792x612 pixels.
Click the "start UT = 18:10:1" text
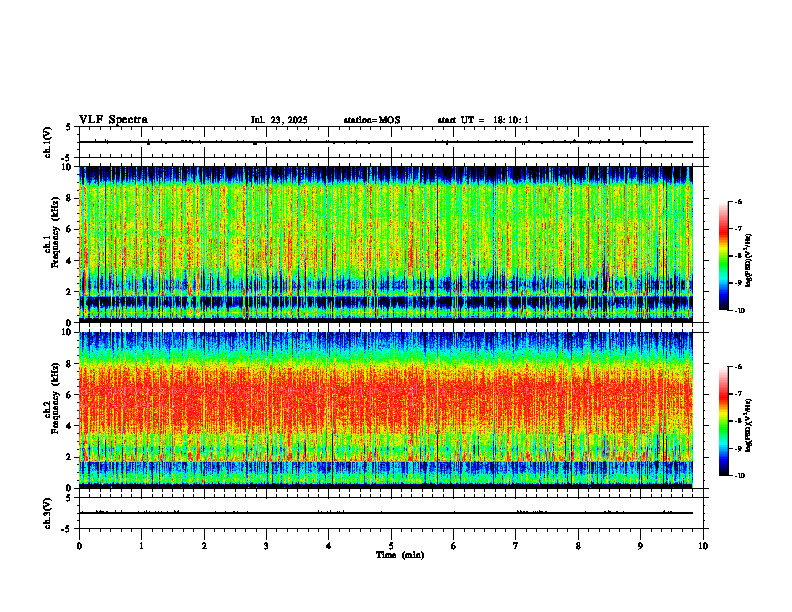[x=483, y=120]
